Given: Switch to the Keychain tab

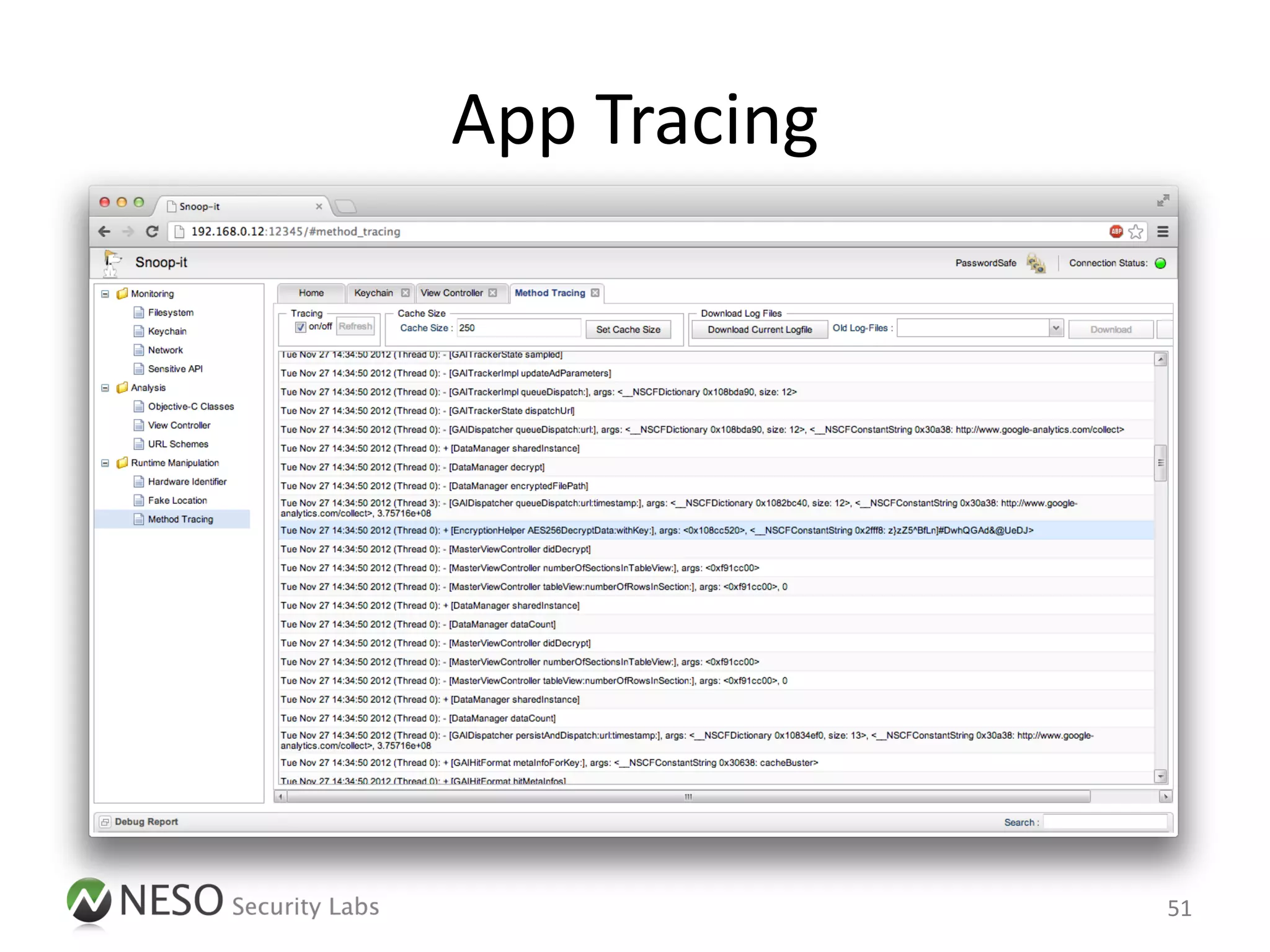Looking at the screenshot, I should [x=373, y=293].
